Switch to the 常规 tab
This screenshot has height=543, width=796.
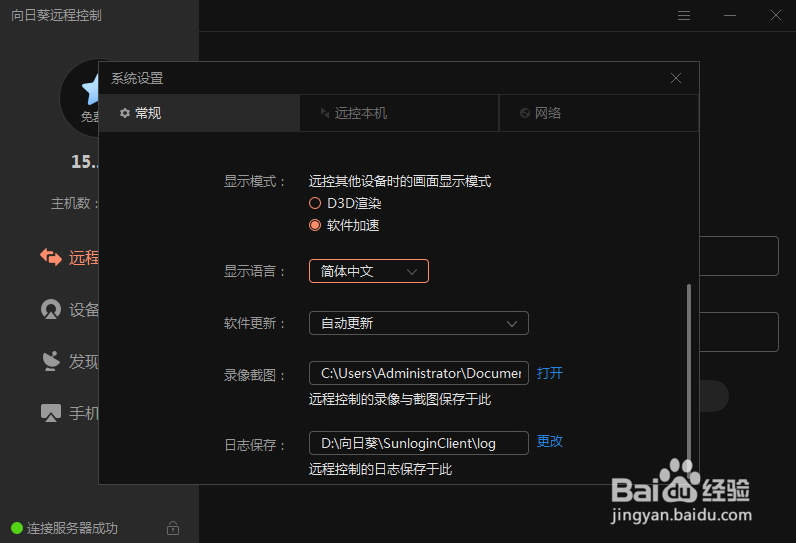[x=199, y=113]
